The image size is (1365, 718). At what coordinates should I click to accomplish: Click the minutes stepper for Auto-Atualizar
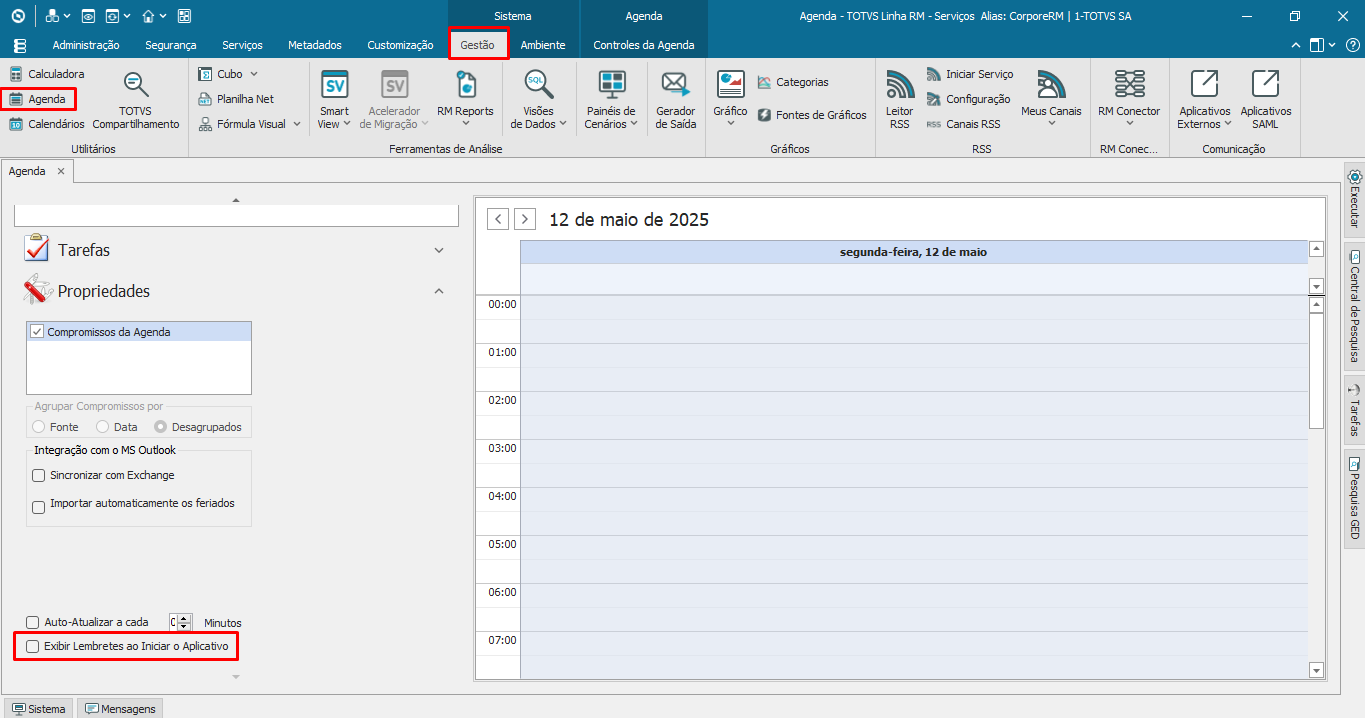[x=186, y=622]
